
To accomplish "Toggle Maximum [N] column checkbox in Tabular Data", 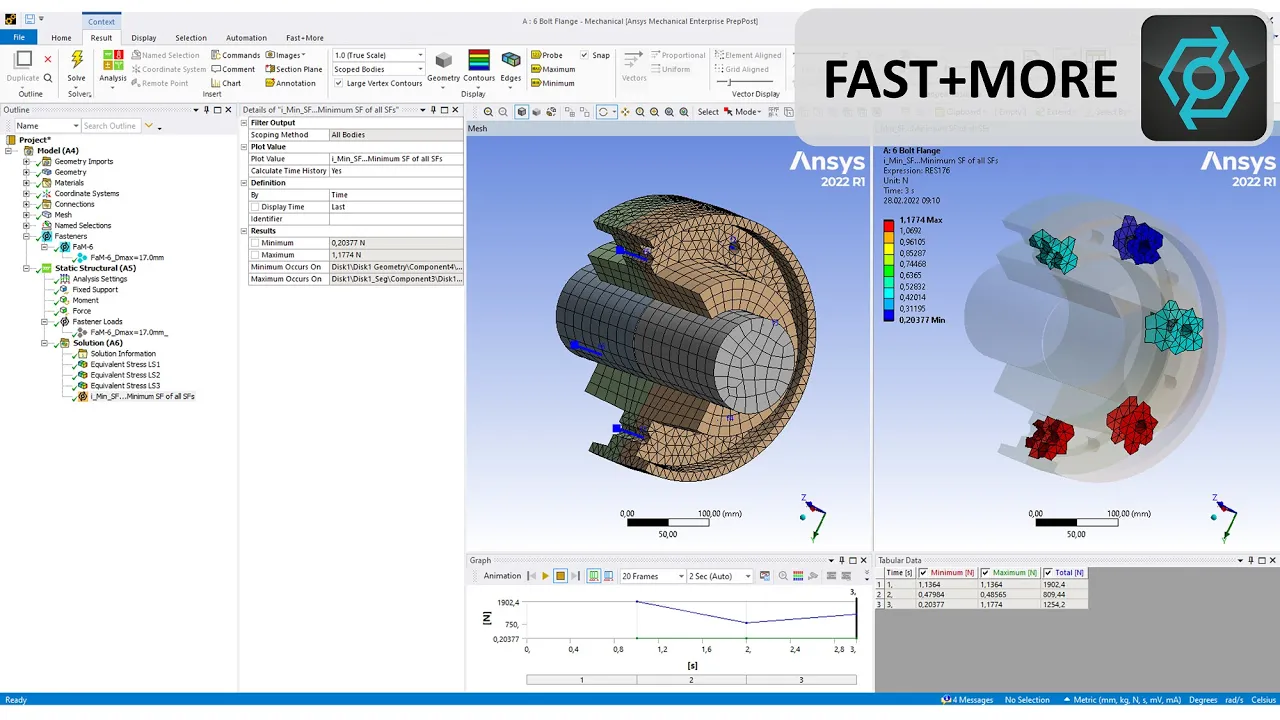I will click(x=986, y=573).
